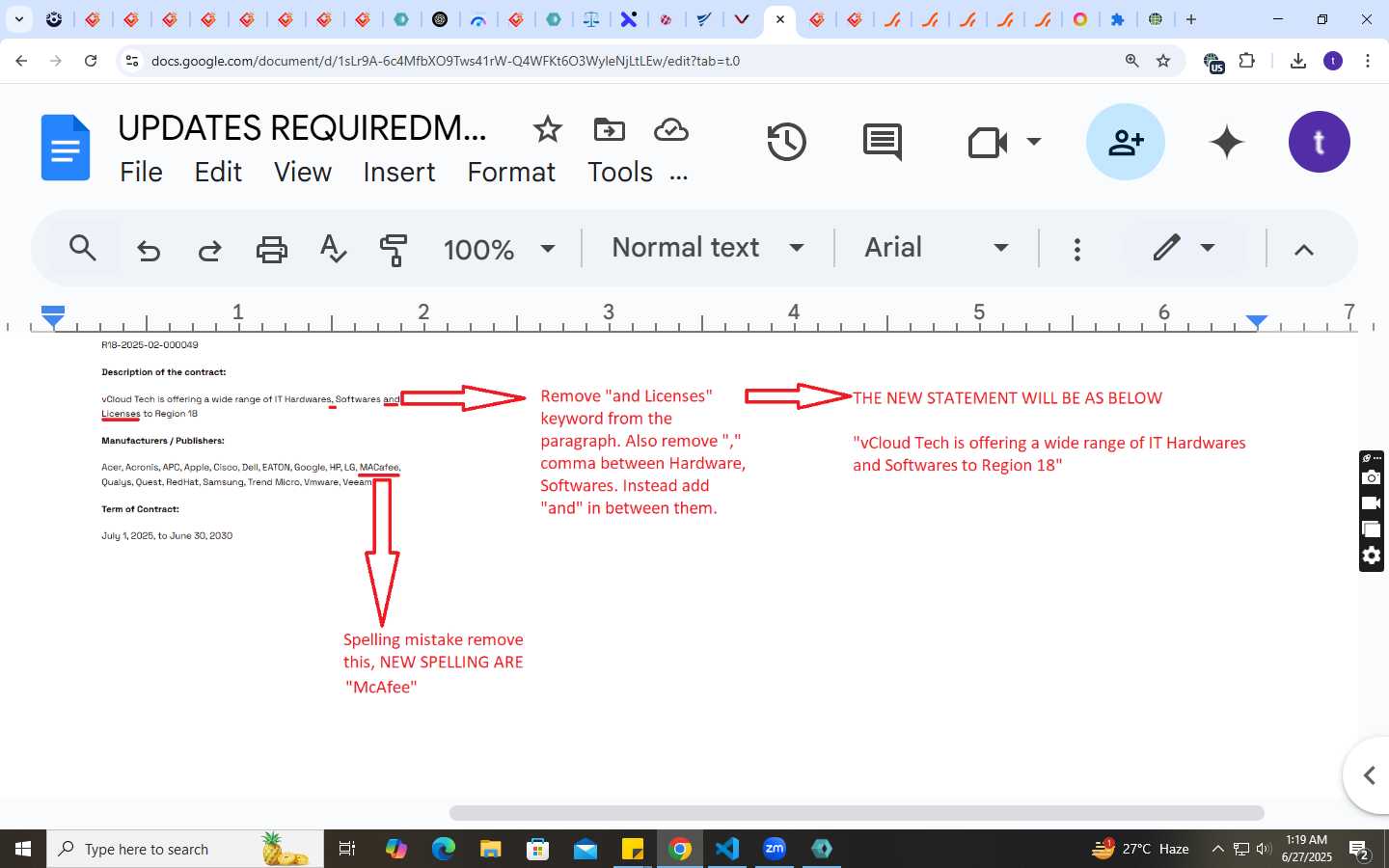The width and height of the screenshot is (1389, 868).
Task: Open the overlay settings gear icon
Action: click(1372, 556)
